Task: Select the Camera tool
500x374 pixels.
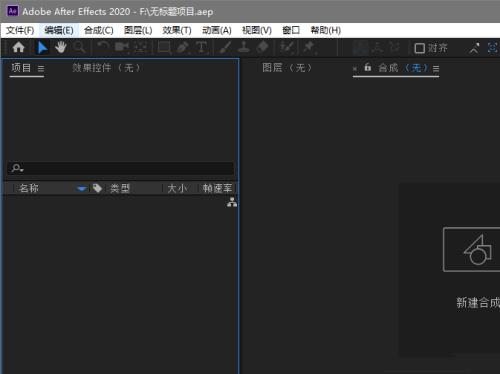Action: point(122,47)
